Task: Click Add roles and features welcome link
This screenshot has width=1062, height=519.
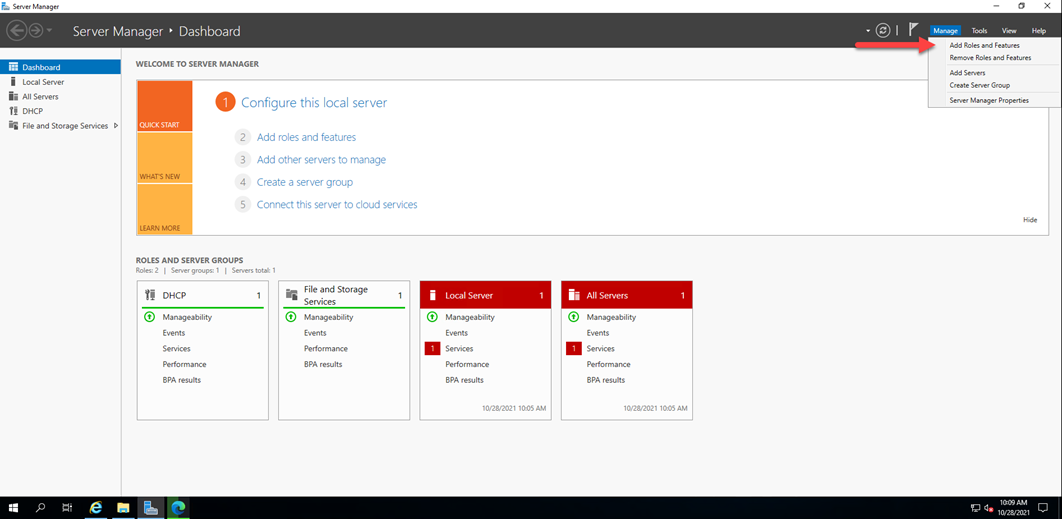Action: (x=306, y=137)
